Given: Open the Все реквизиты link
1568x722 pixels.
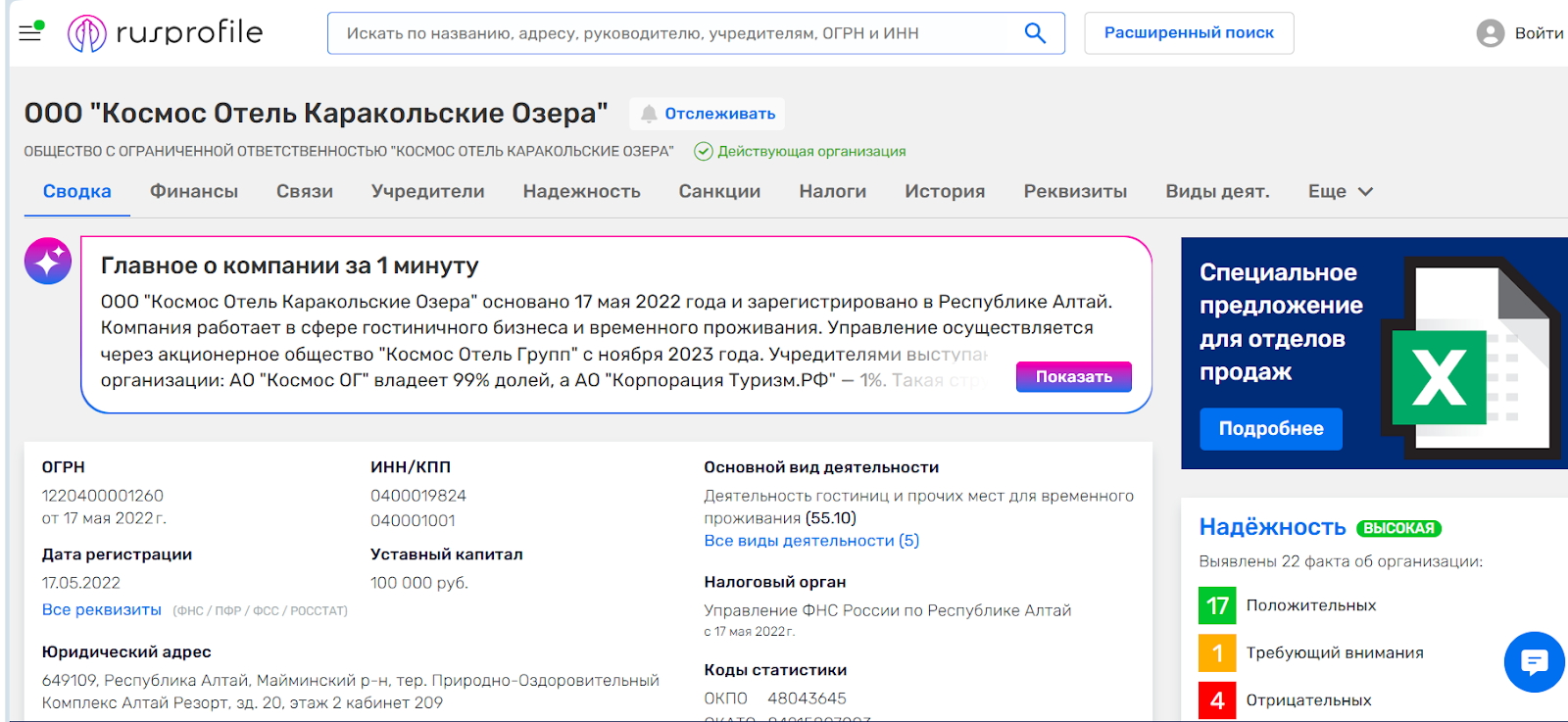Looking at the screenshot, I should click(x=102, y=610).
